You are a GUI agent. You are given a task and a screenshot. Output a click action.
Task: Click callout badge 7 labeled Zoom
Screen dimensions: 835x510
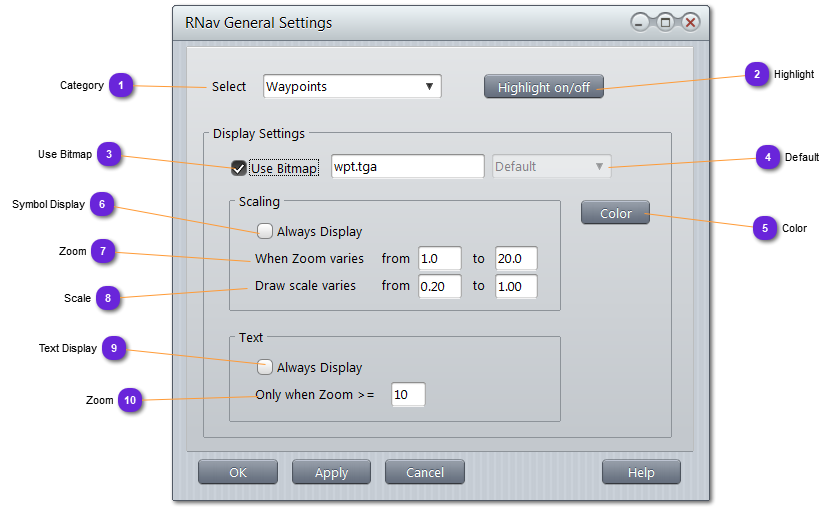[103, 251]
